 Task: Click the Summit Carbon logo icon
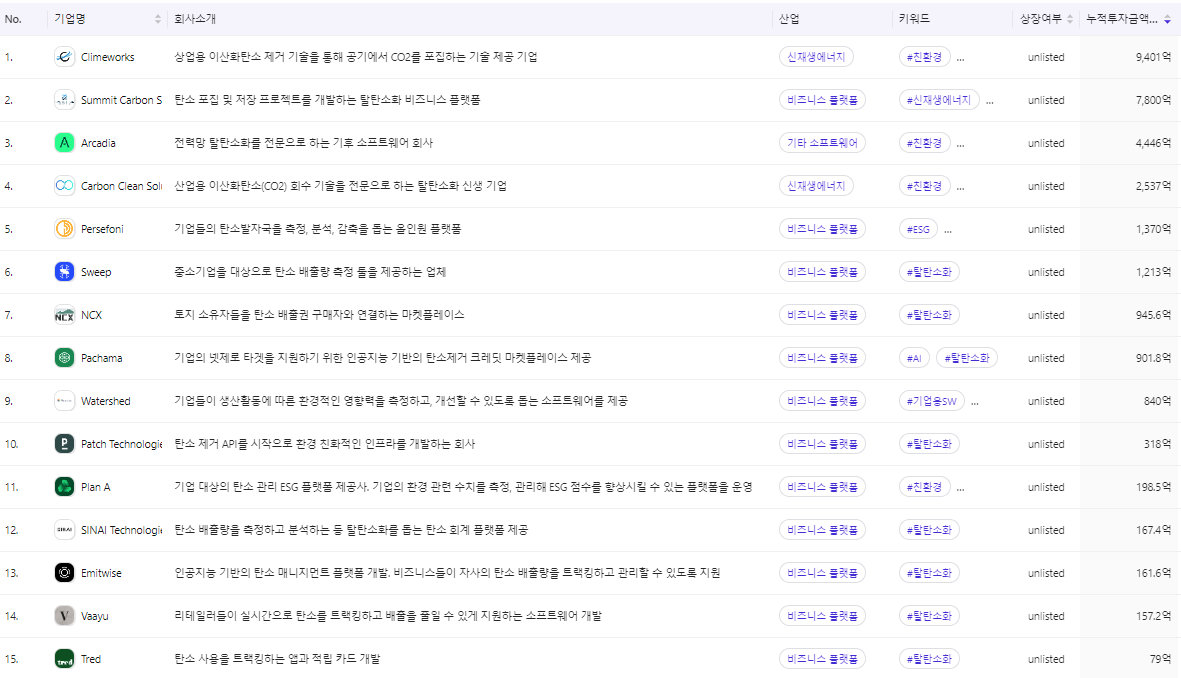65,99
